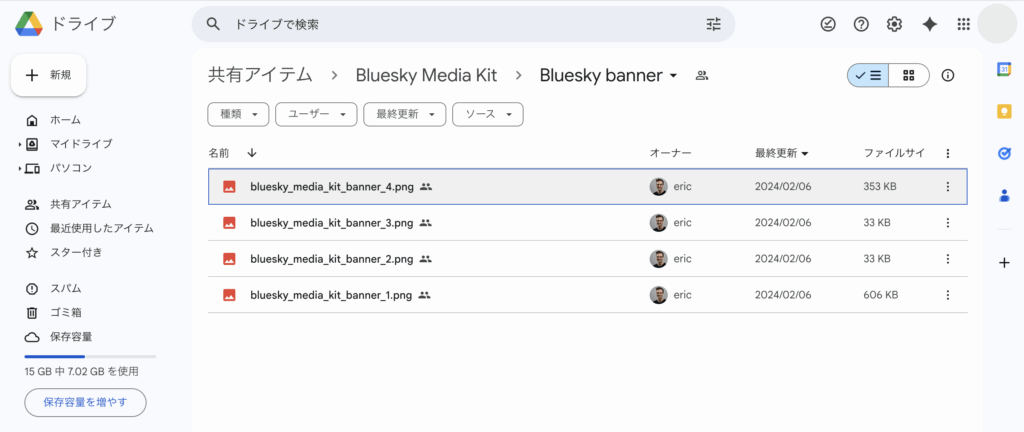
Task: Click the Google Drive logo
Action: pos(29,24)
